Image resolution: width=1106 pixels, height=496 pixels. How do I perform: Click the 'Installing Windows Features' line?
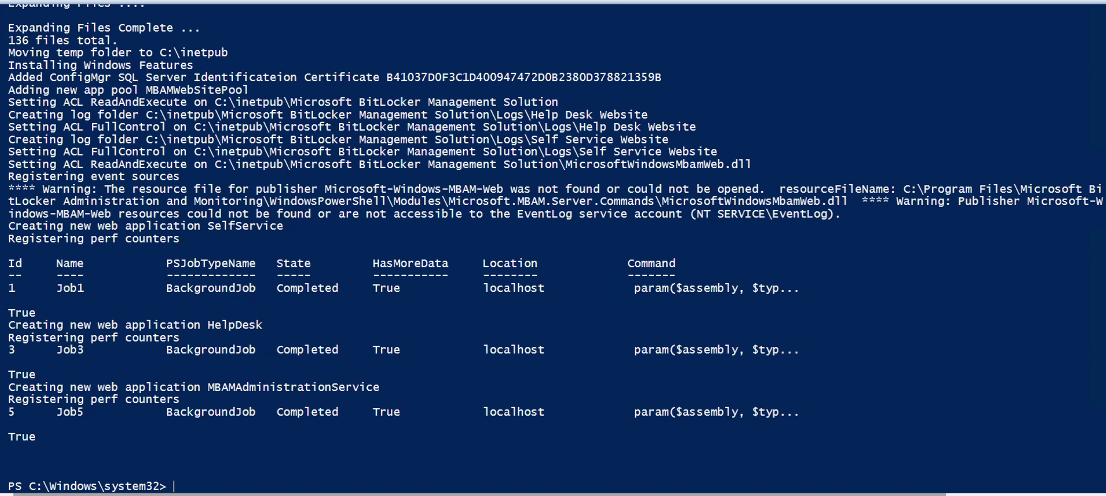tap(100, 65)
